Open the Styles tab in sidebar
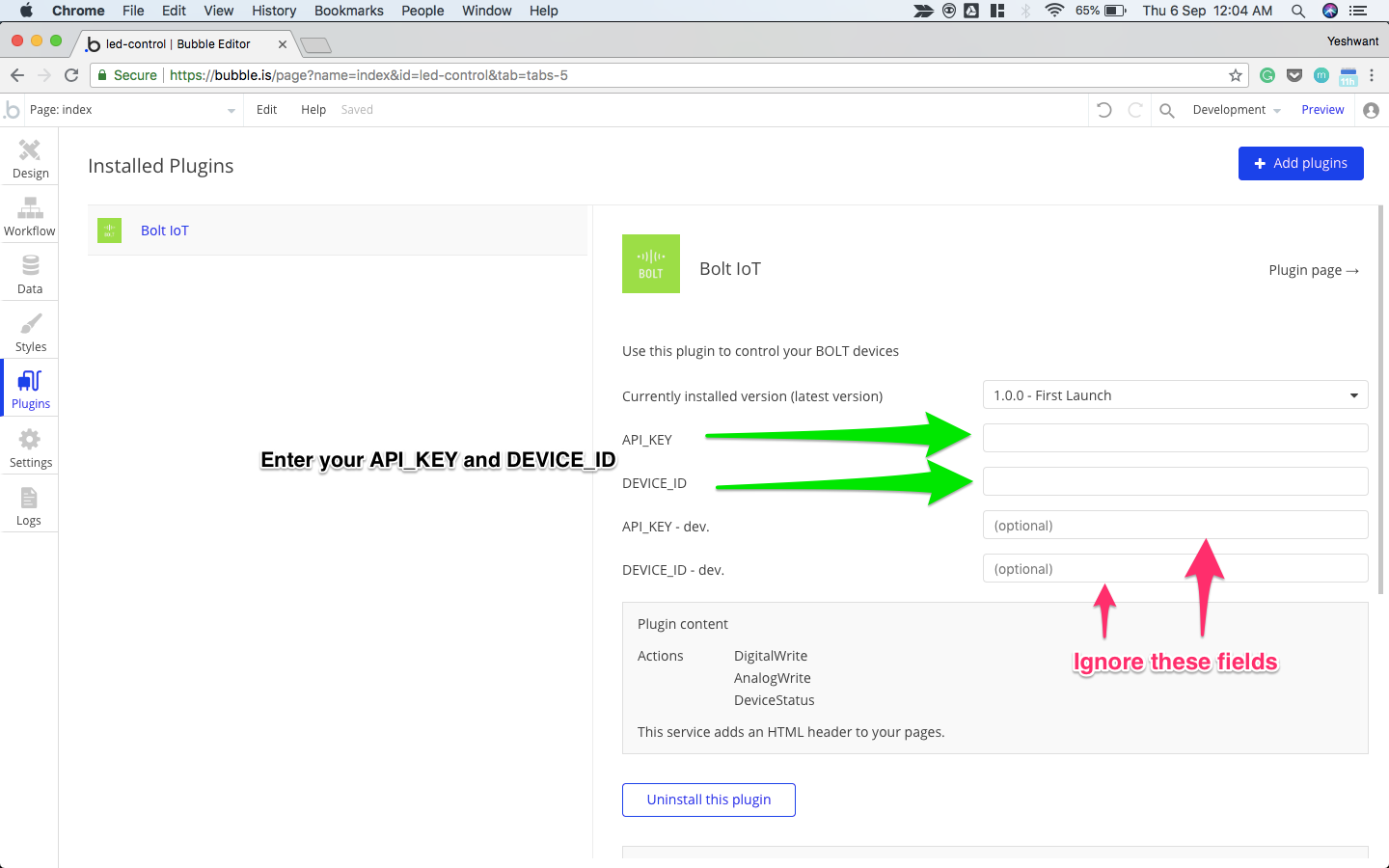This screenshot has width=1389, height=868. (30, 332)
